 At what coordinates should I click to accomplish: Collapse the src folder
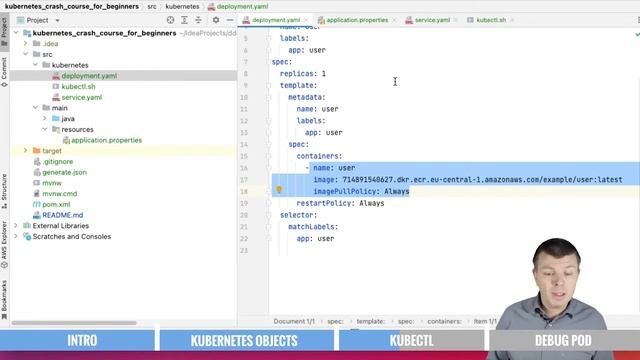click(x=26, y=54)
